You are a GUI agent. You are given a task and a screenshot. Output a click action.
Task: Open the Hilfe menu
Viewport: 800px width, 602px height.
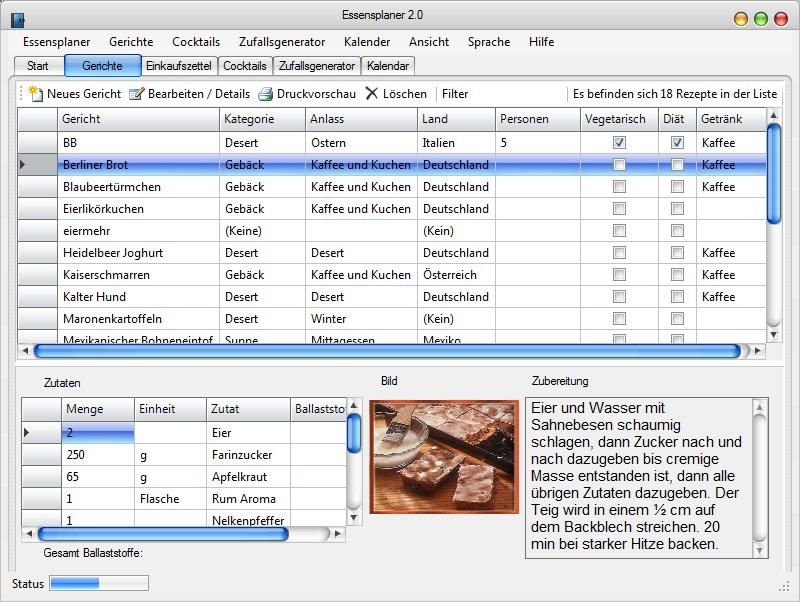(x=541, y=42)
